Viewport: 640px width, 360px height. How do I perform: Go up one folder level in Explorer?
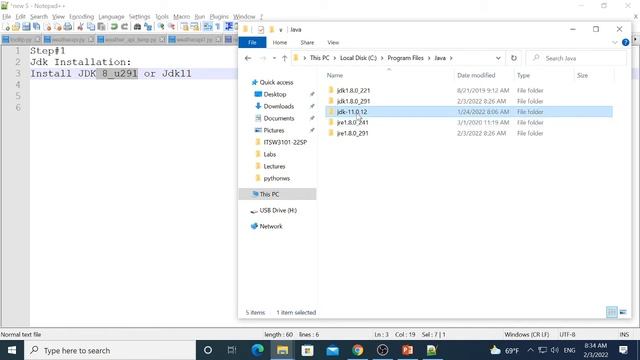[x=284, y=58]
